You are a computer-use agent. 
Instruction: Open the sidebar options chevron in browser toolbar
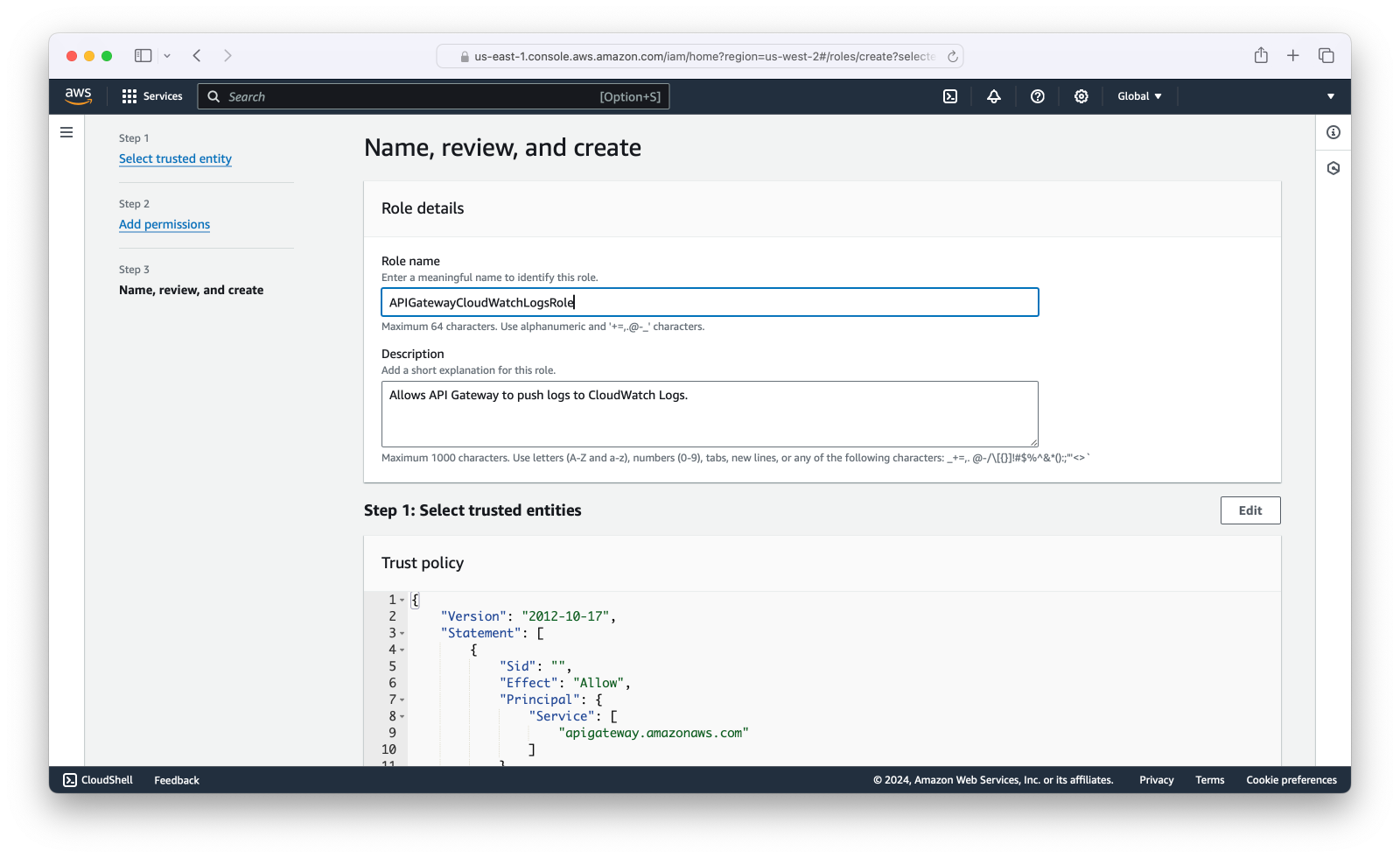167,56
